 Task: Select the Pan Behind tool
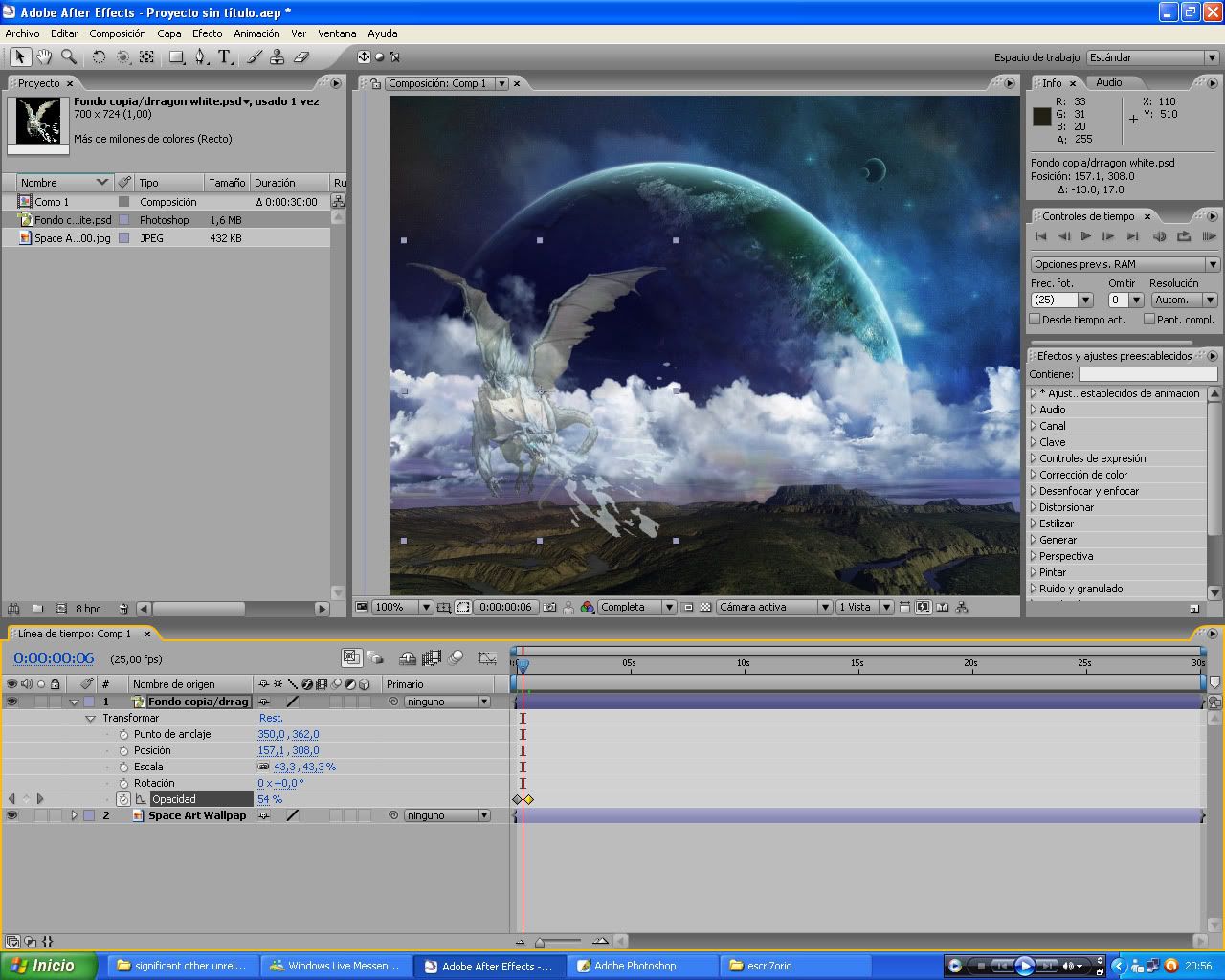(146, 57)
